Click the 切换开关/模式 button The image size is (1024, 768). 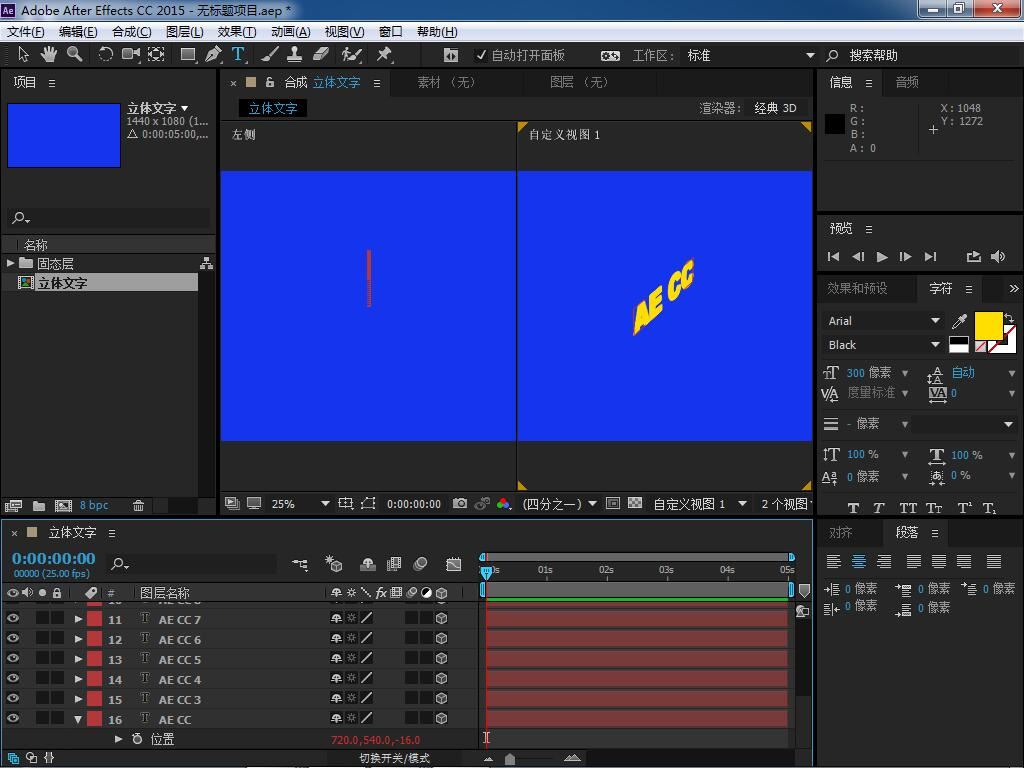394,758
